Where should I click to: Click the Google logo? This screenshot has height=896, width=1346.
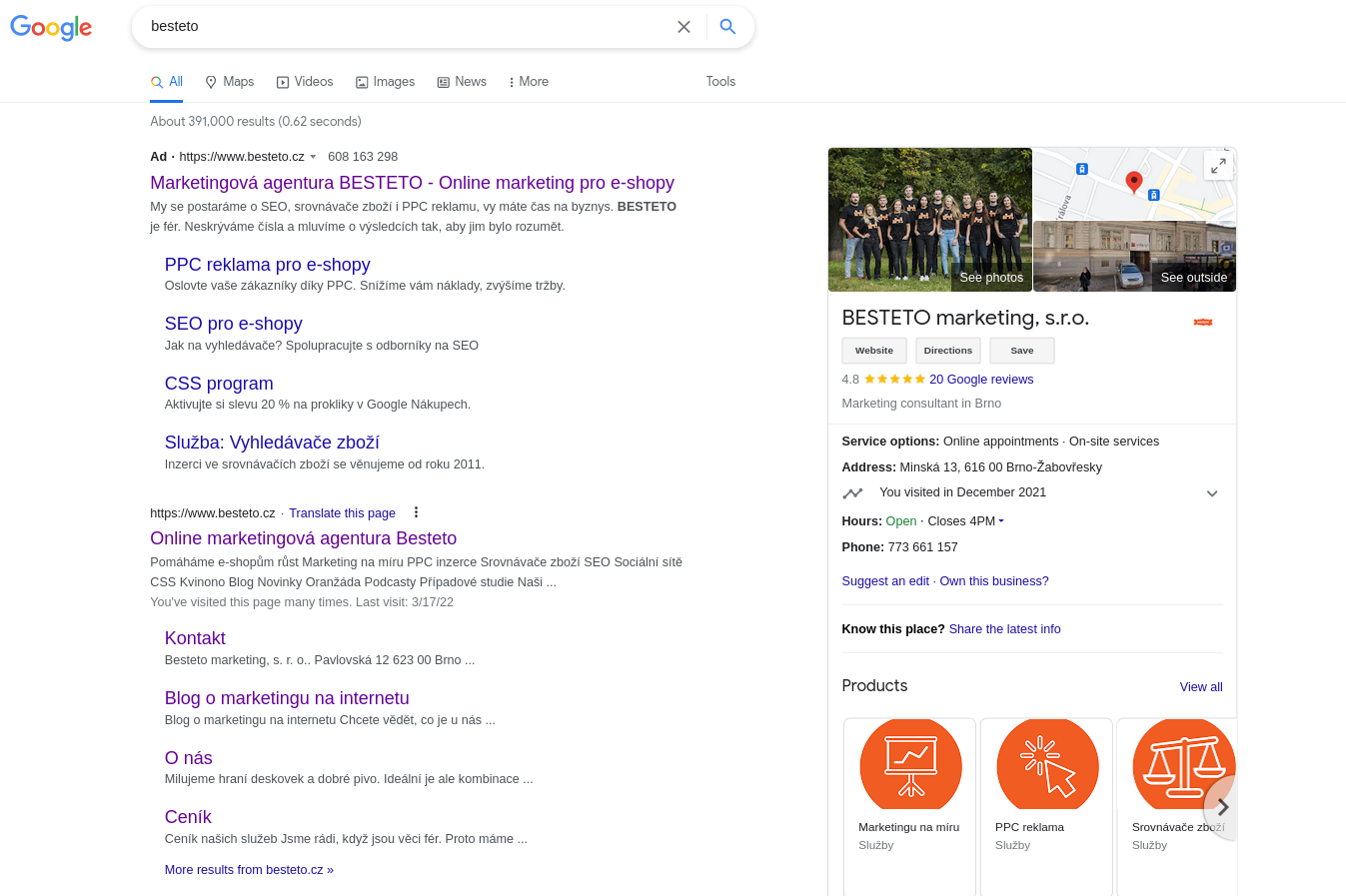tap(51, 27)
